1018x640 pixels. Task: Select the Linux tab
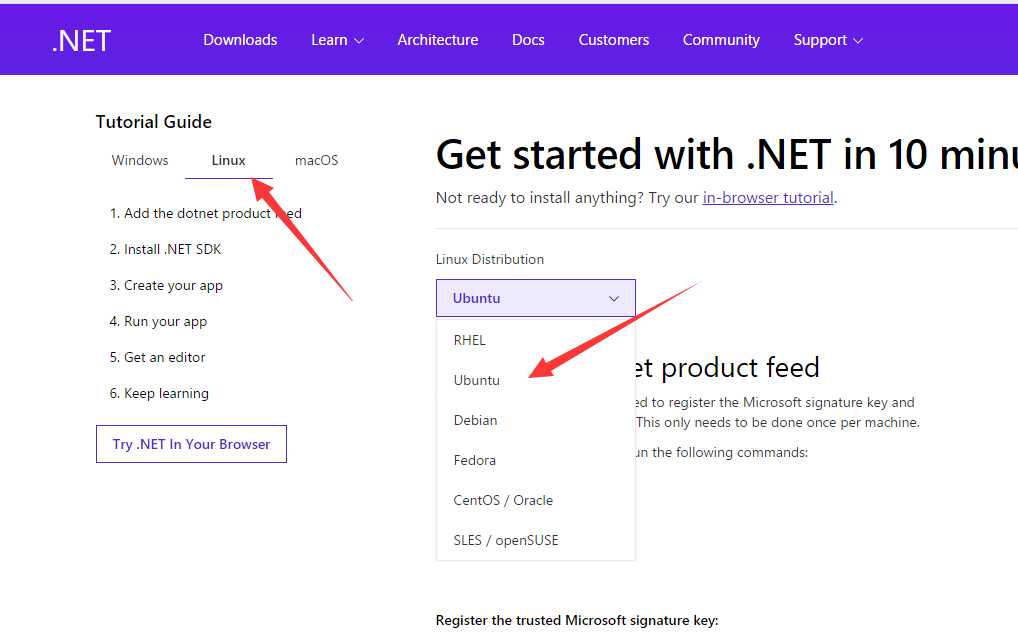[229, 160]
